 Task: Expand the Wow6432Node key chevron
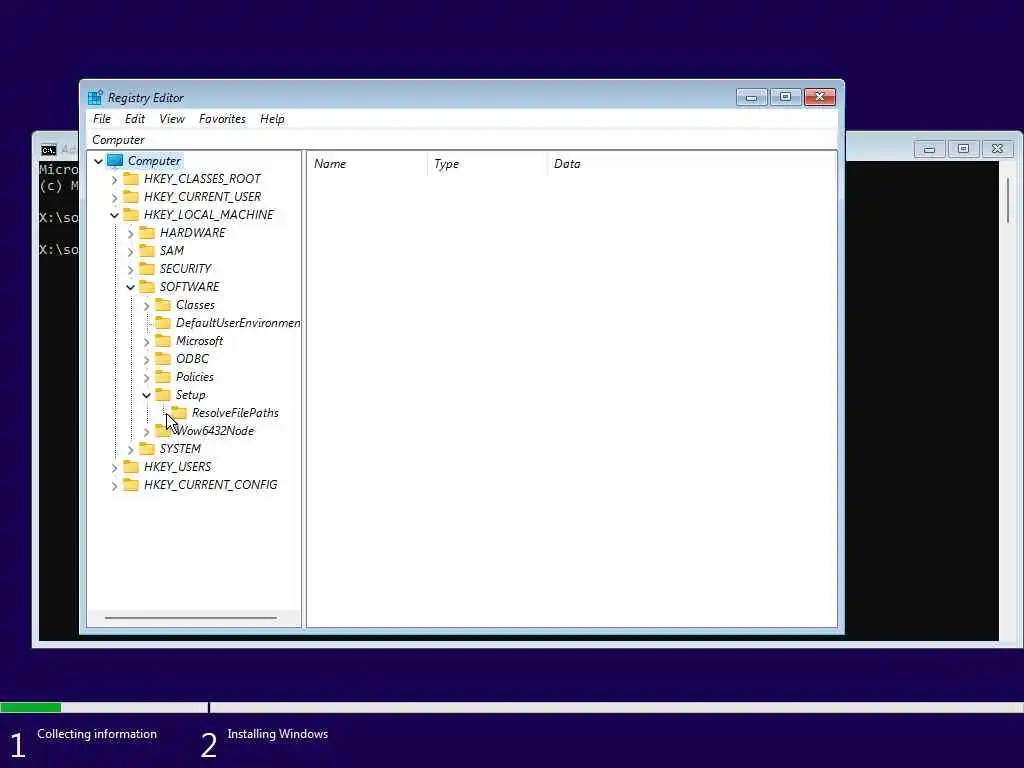[146, 432]
